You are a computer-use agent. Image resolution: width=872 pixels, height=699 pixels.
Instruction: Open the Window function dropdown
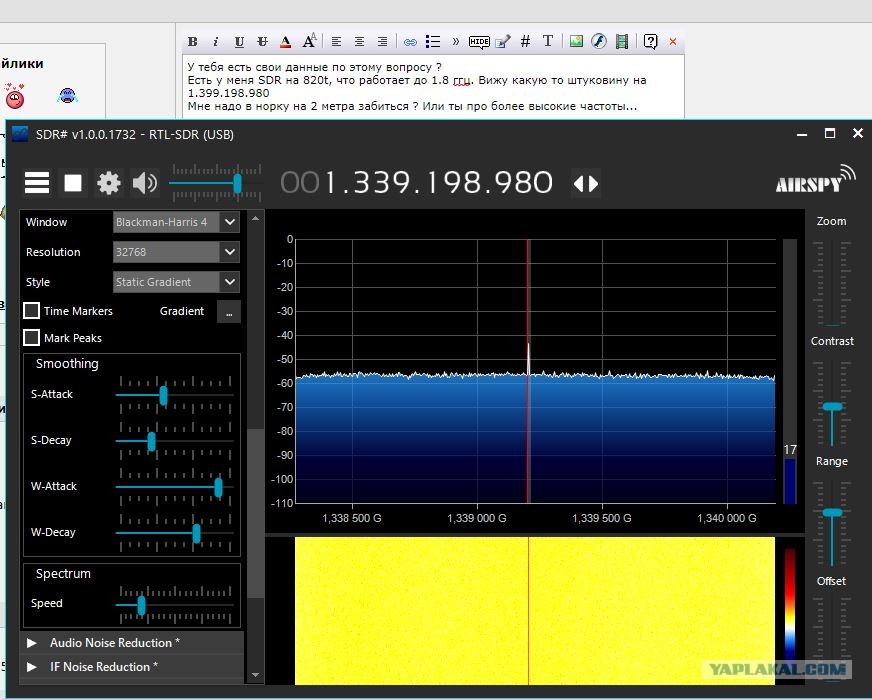point(176,222)
